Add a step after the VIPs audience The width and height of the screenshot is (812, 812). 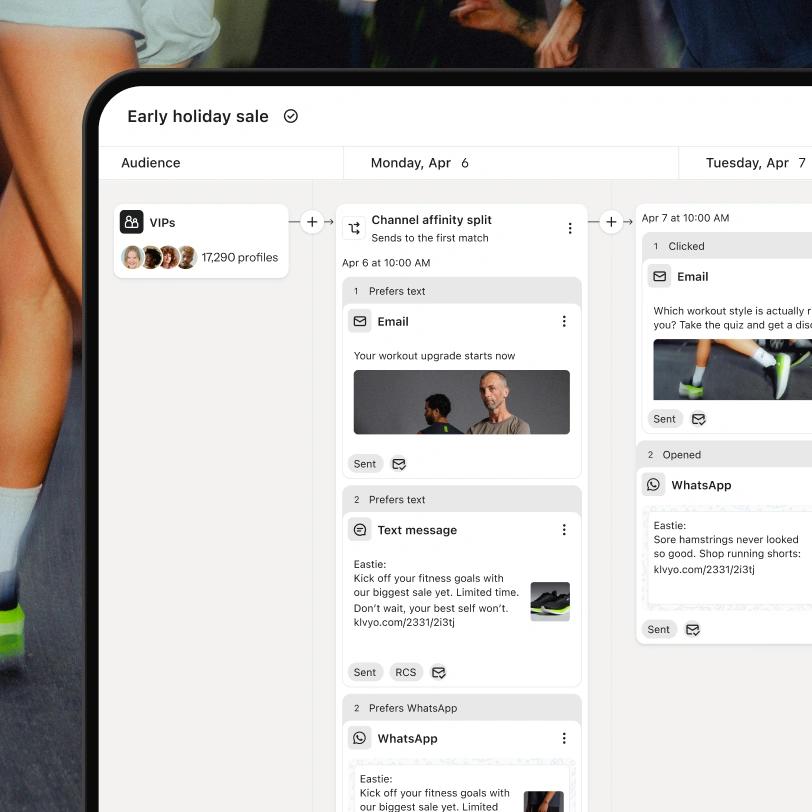tap(312, 222)
